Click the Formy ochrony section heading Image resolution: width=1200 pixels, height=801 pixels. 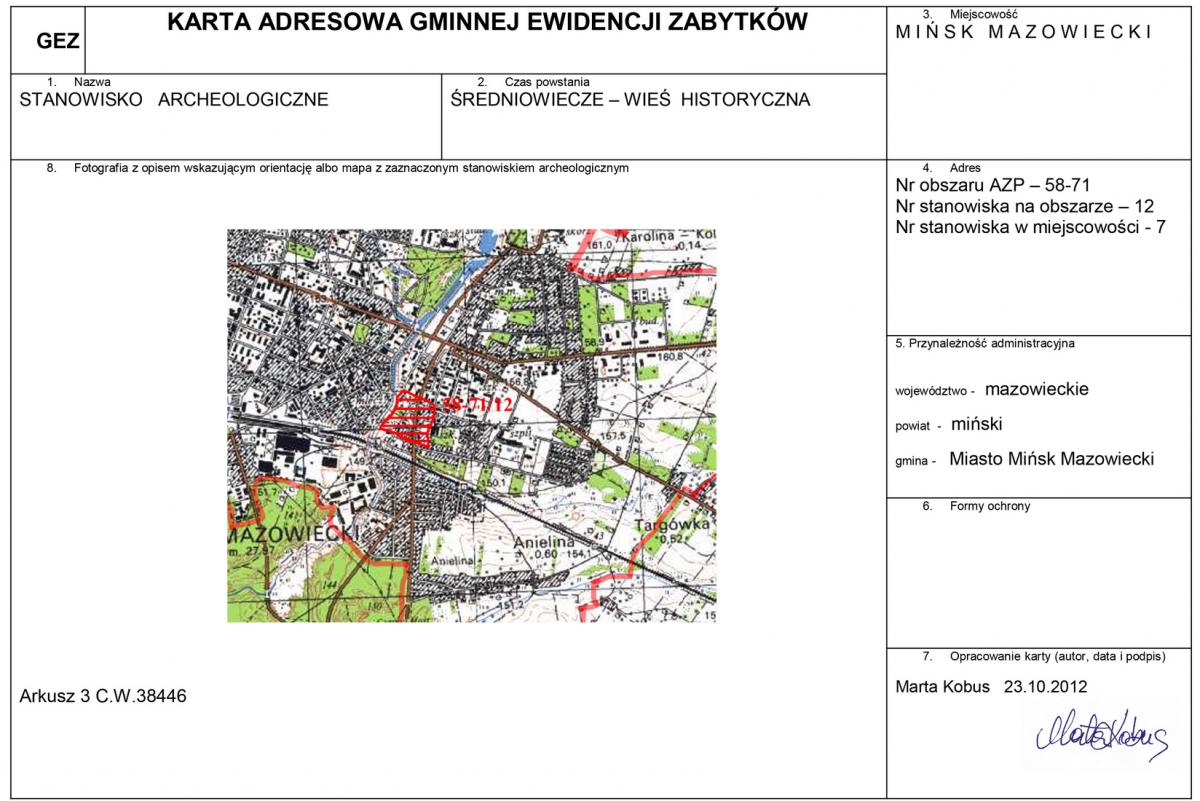(x=989, y=506)
